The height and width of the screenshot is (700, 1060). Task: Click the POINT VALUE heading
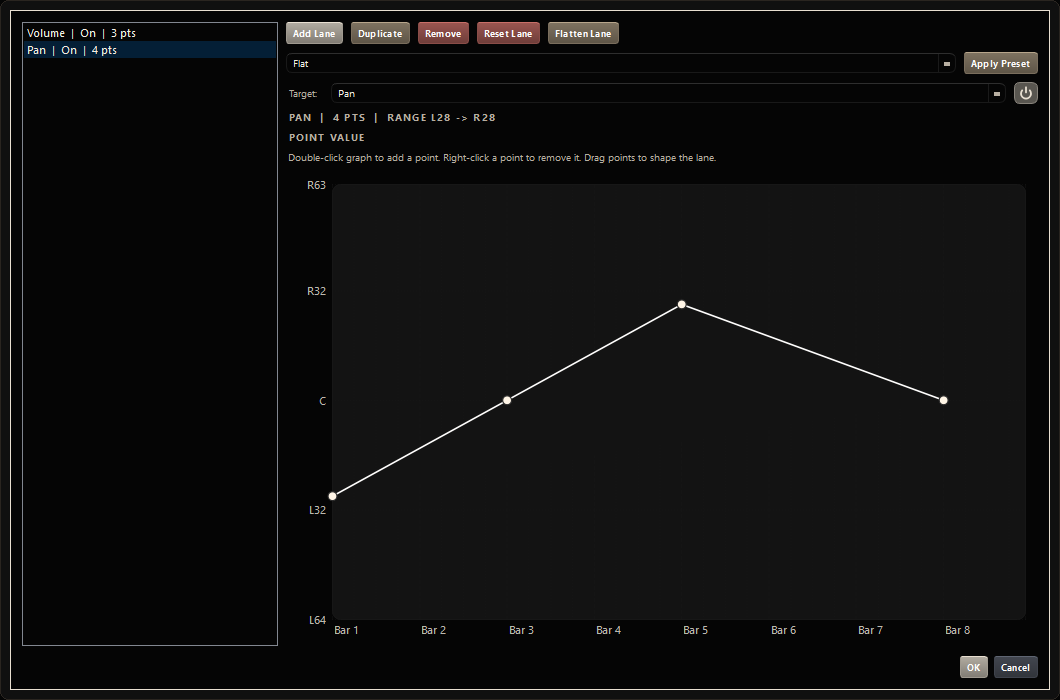point(327,137)
